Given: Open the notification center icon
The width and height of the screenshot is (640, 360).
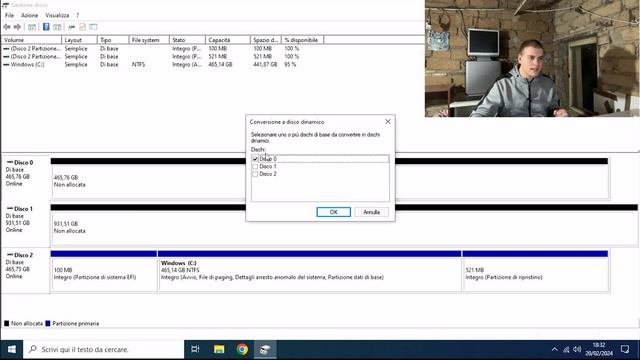Looking at the screenshot, I should coord(625,349).
